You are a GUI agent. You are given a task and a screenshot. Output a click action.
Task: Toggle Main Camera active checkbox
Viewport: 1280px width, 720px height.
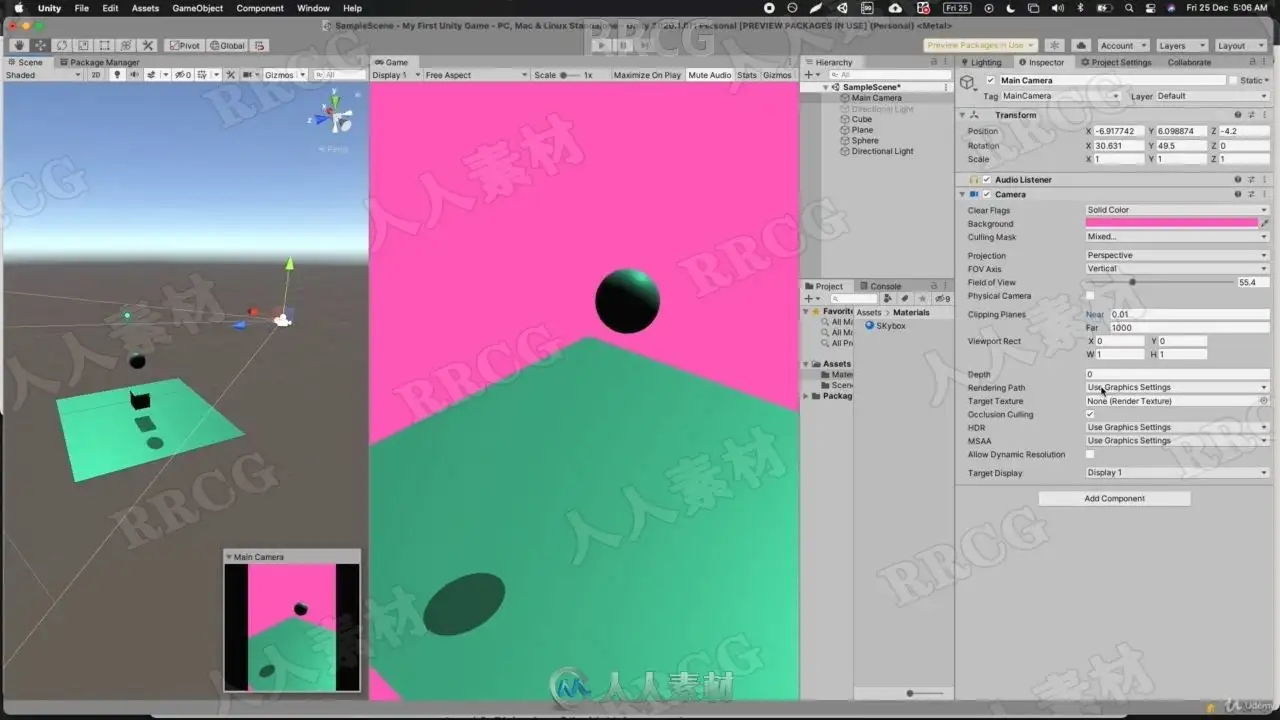[x=990, y=80]
